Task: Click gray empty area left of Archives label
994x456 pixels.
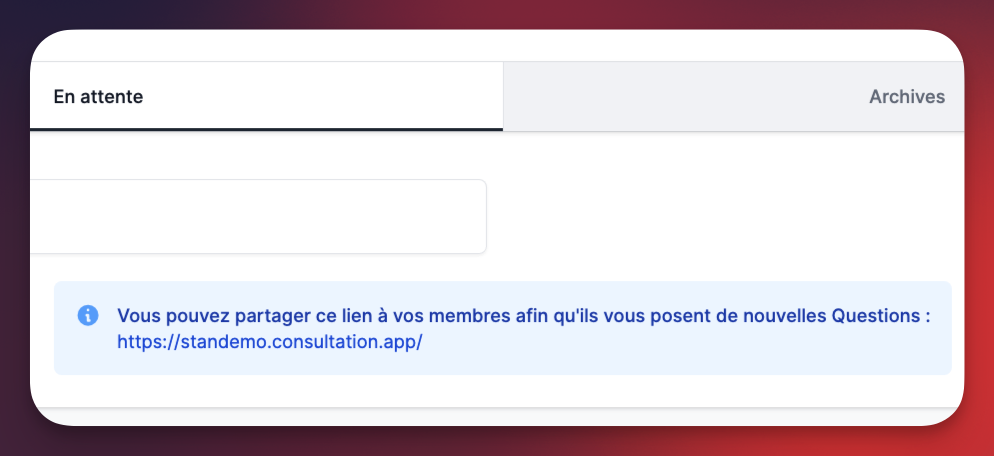Action: click(680, 97)
